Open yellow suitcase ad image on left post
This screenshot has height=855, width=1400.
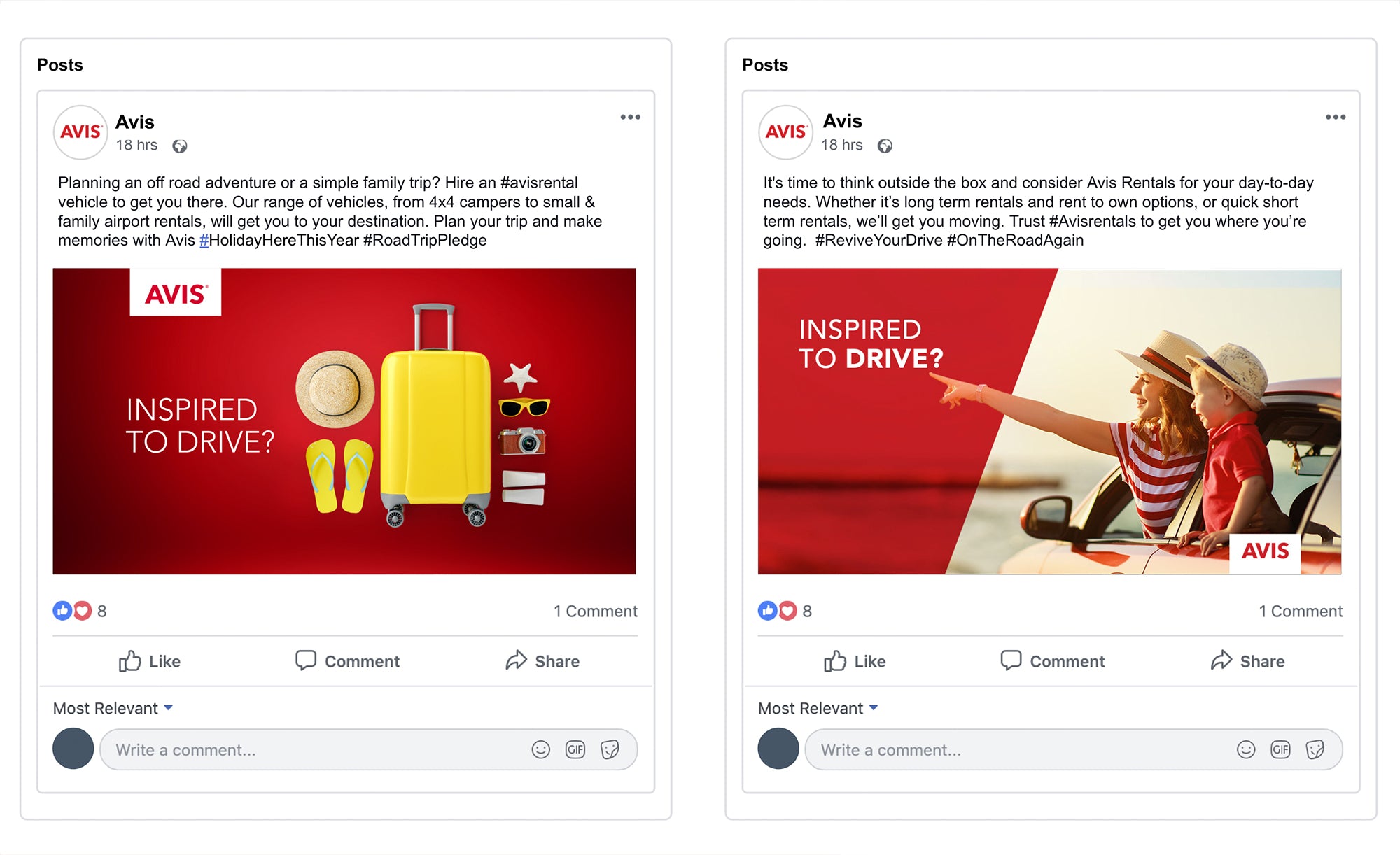pyautogui.click(x=344, y=421)
